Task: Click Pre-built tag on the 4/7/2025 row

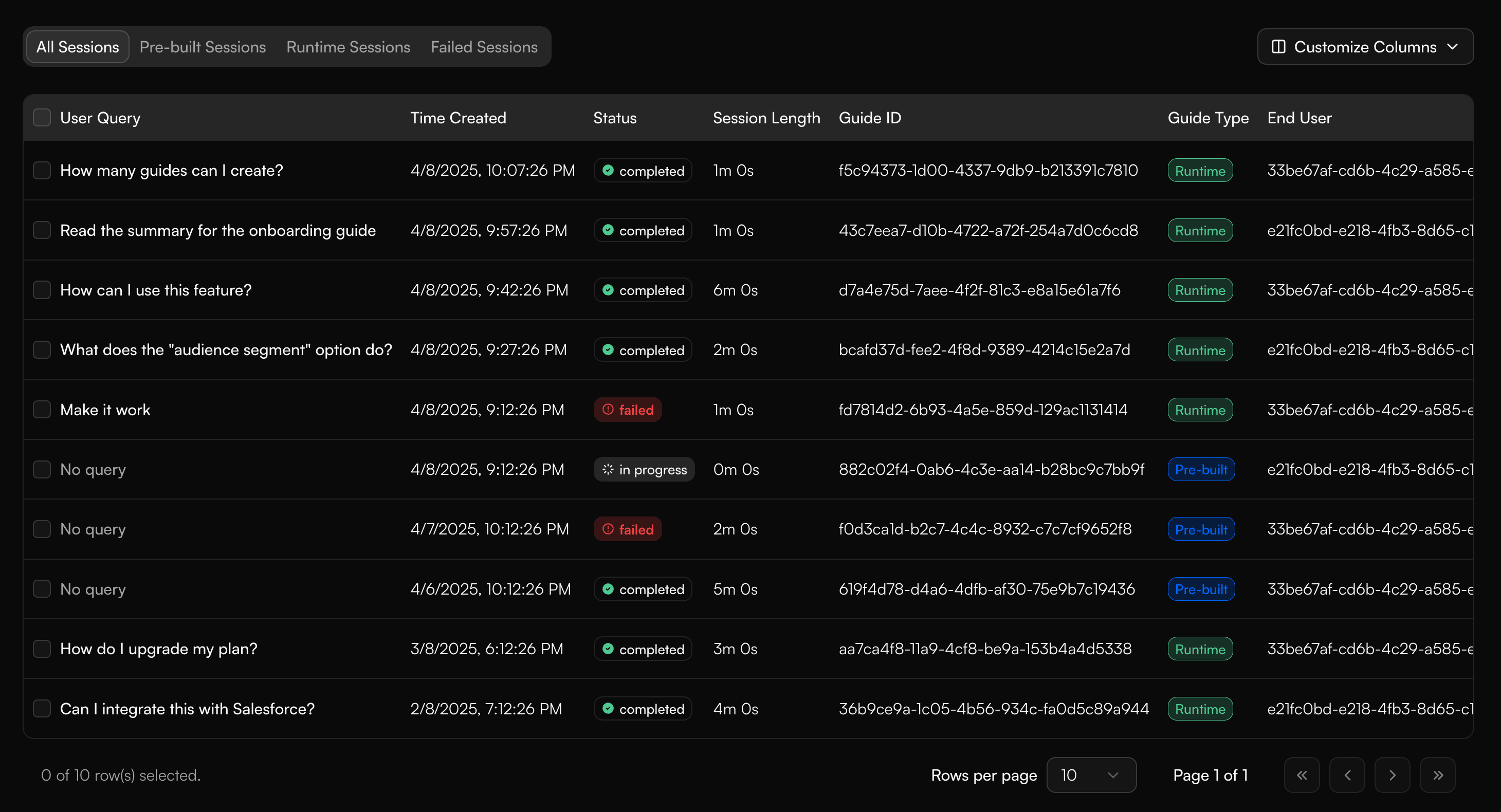Action: tap(1201, 529)
